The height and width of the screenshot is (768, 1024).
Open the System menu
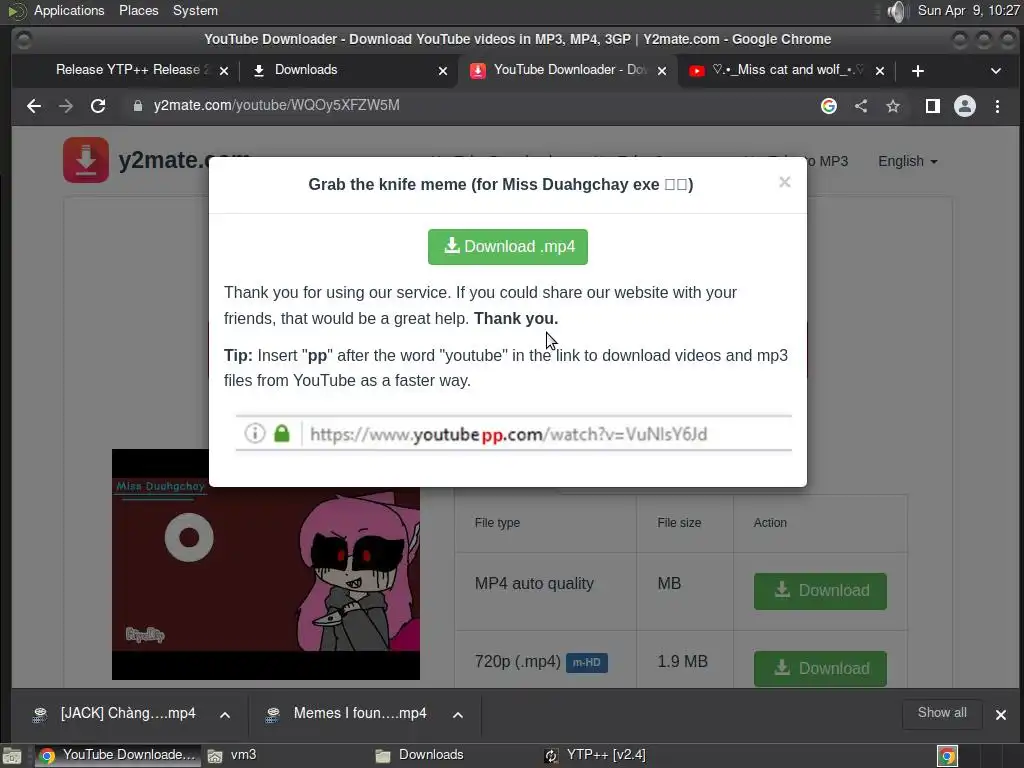pyautogui.click(x=195, y=10)
